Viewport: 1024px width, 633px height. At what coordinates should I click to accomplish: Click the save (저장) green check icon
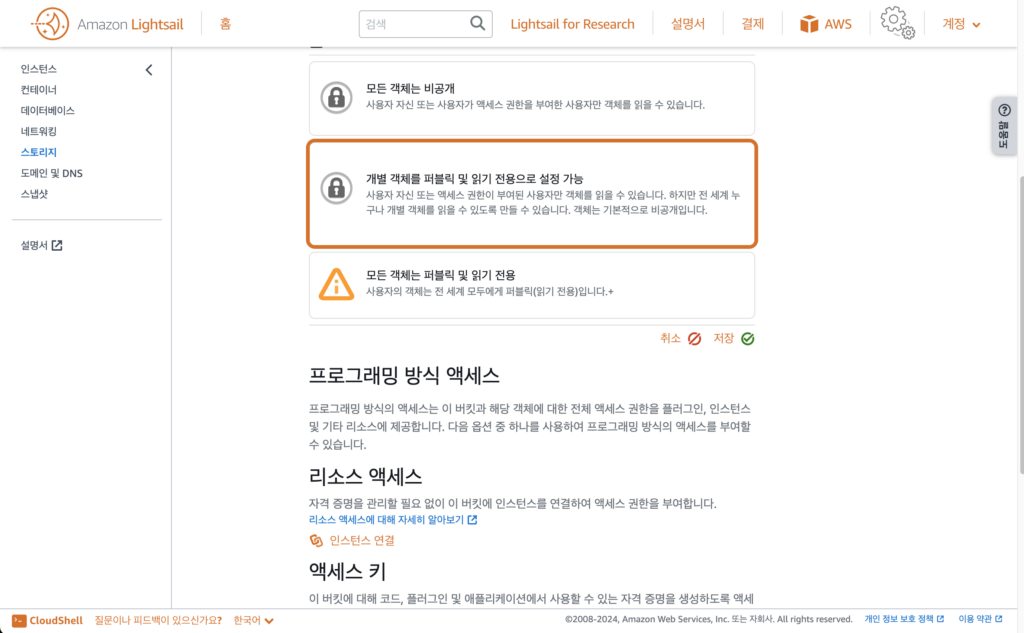click(748, 338)
